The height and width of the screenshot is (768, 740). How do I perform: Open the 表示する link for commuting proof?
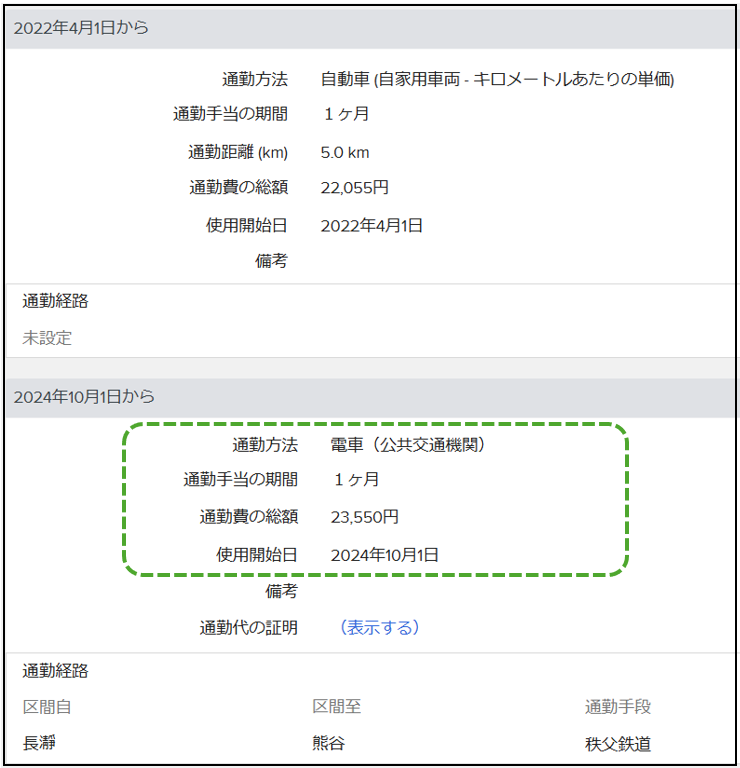point(379,628)
